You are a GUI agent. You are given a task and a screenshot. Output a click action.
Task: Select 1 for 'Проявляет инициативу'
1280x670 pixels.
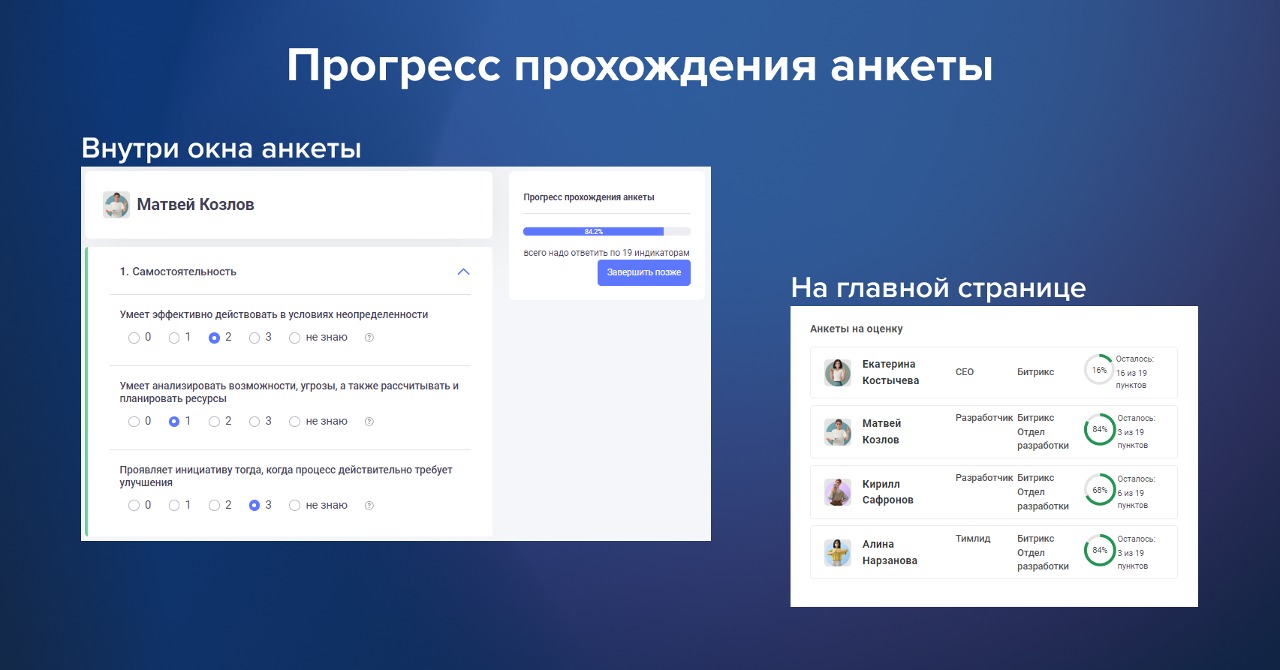(x=174, y=506)
